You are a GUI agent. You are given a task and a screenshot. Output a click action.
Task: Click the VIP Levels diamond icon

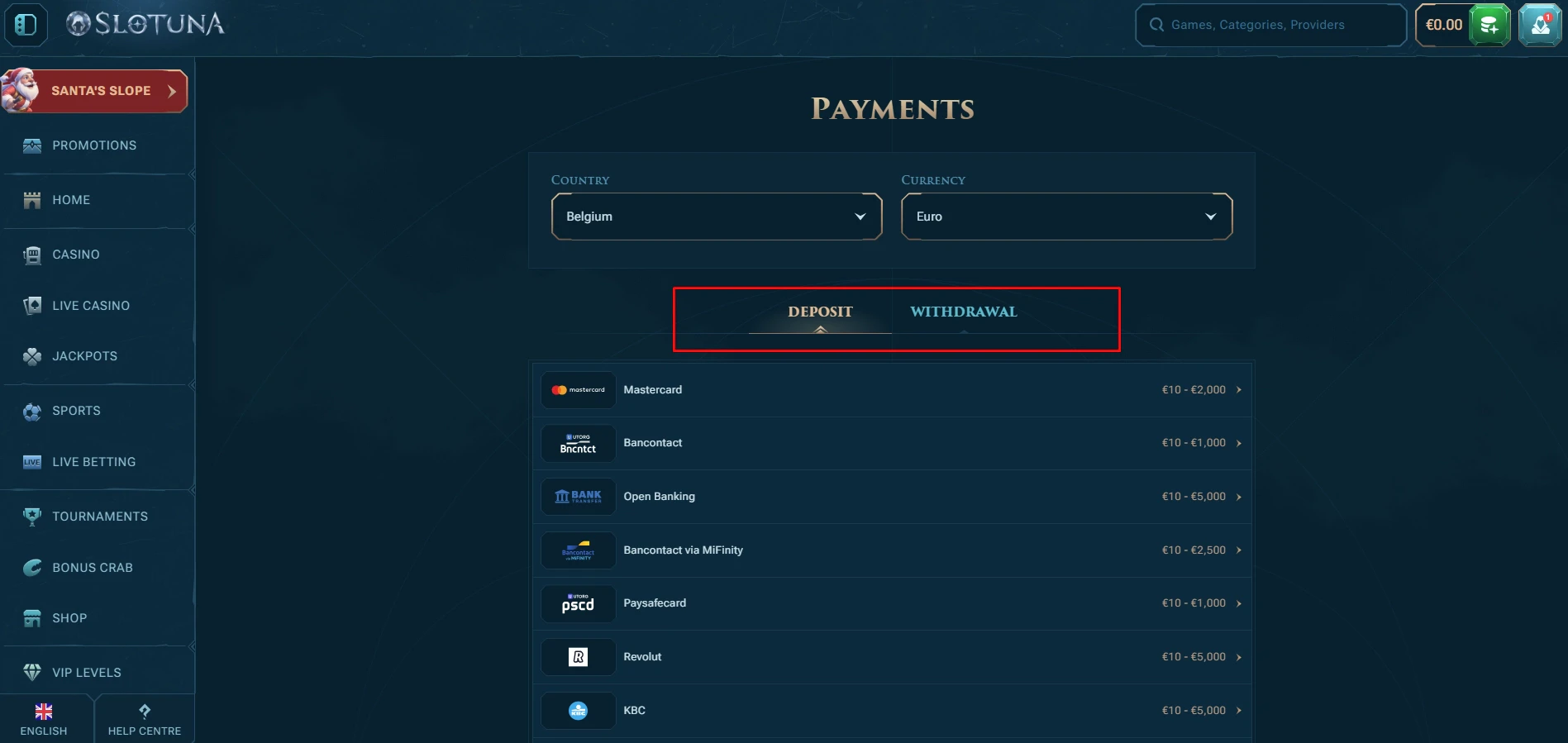tap(32, 673)
